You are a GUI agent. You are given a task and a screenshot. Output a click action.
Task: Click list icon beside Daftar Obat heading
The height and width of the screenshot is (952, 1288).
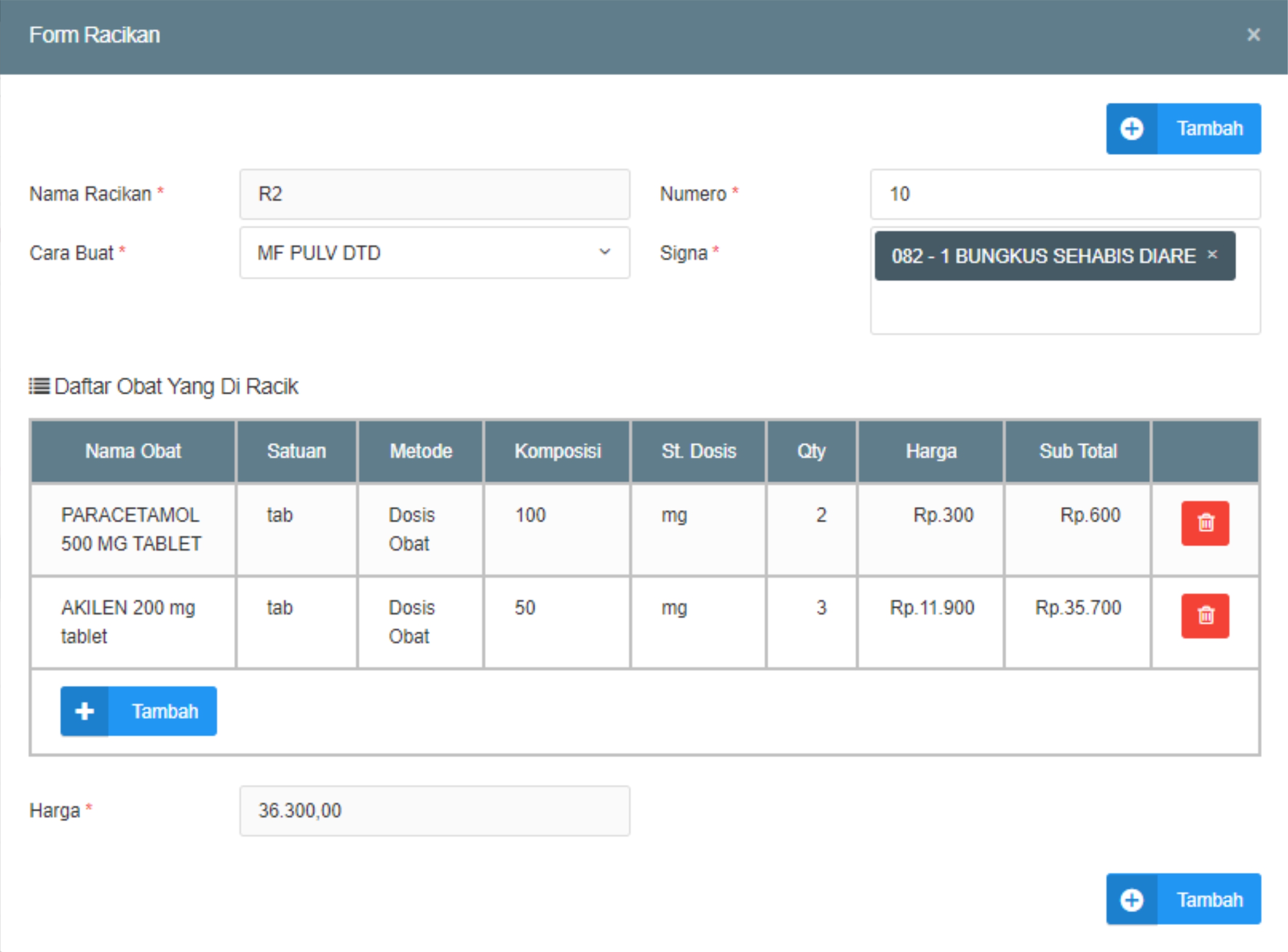pyautogui.click(x=39, y=385)
